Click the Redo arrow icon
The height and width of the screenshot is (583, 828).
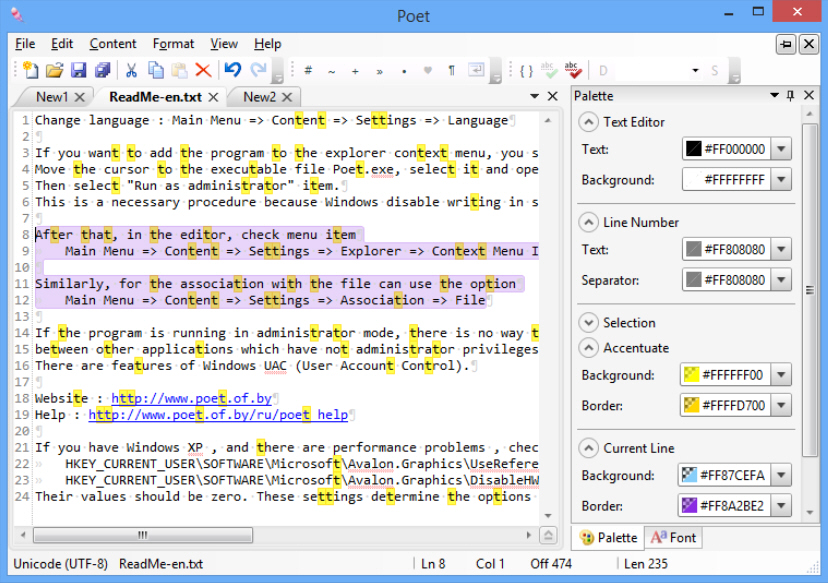[x=258, y=70]
